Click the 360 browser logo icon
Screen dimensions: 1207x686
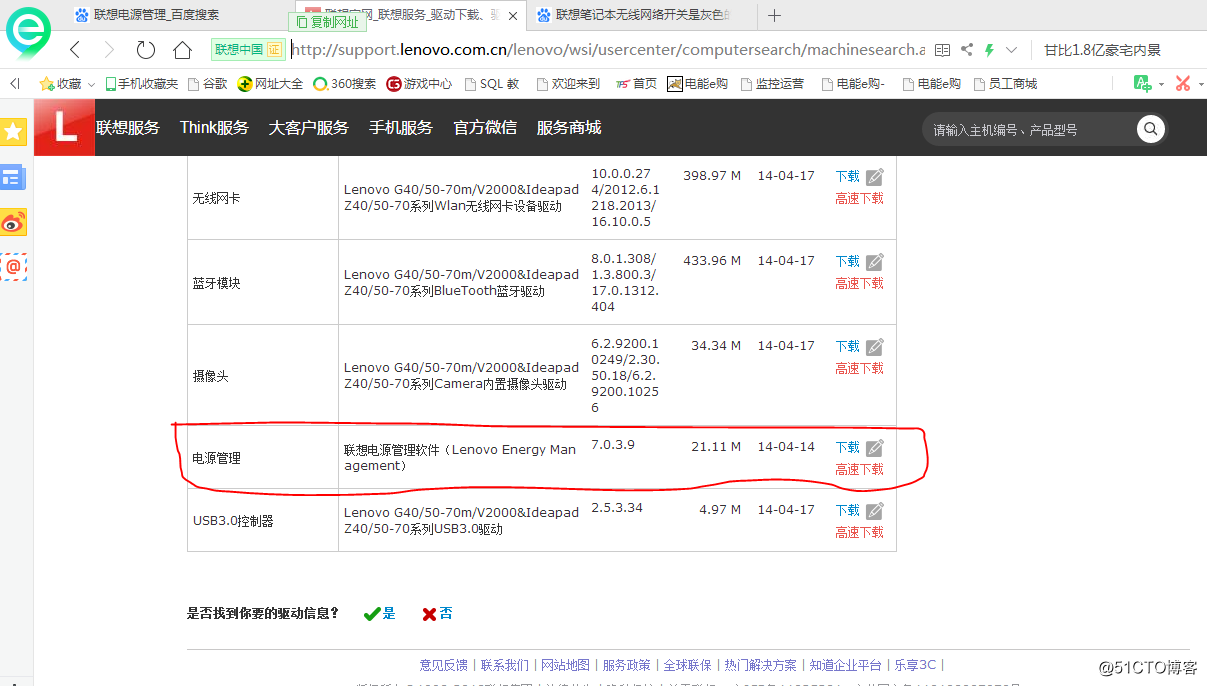28,32
